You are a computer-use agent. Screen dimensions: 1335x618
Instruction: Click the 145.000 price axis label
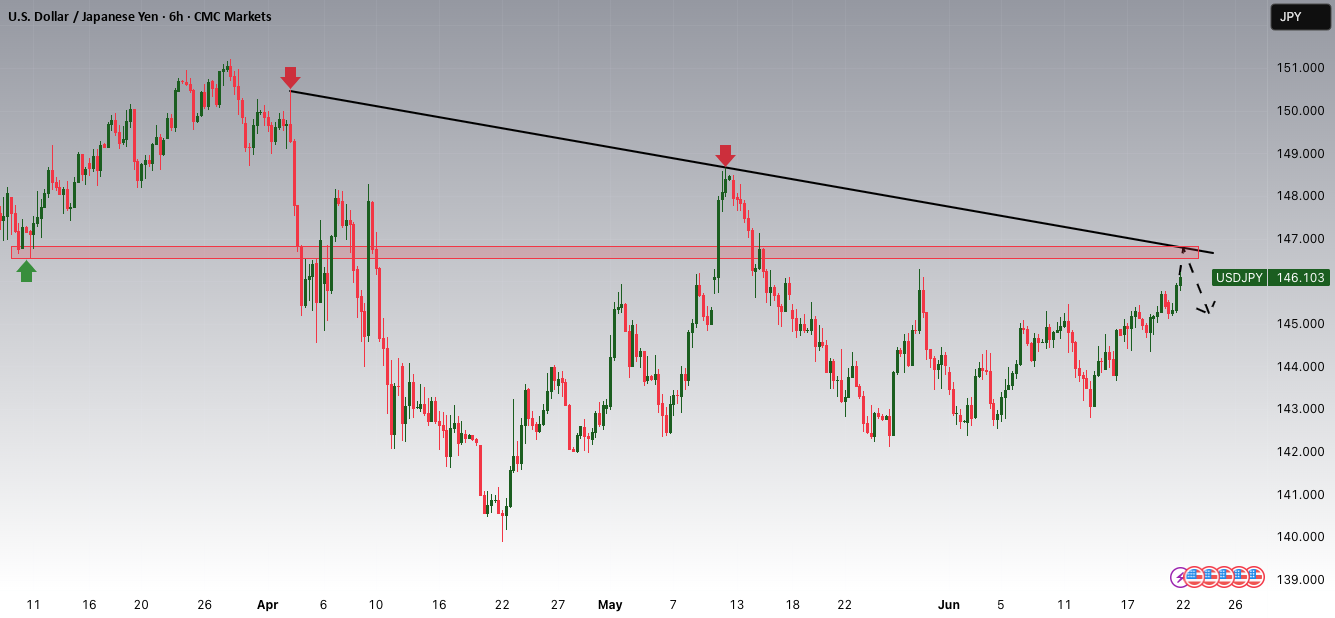[1298, 324]
